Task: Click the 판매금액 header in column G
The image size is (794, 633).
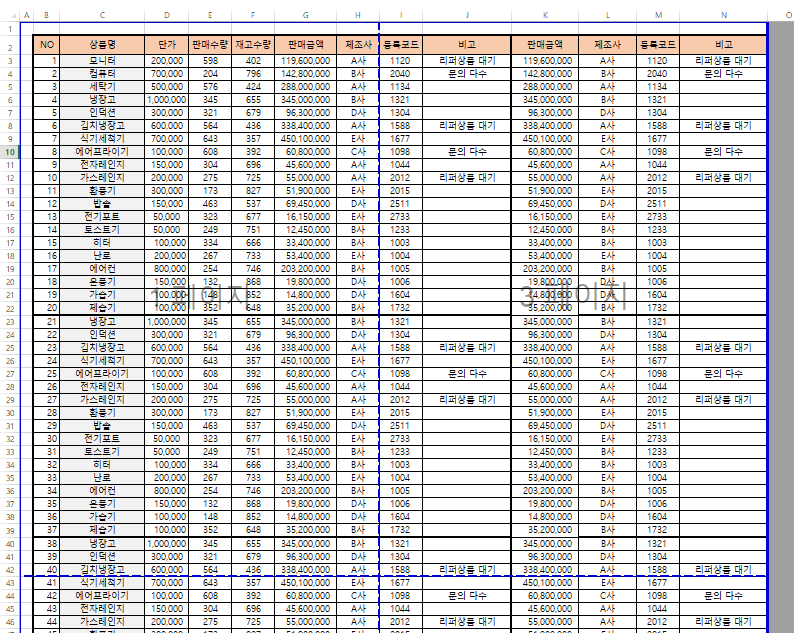Action: point(305,45)
